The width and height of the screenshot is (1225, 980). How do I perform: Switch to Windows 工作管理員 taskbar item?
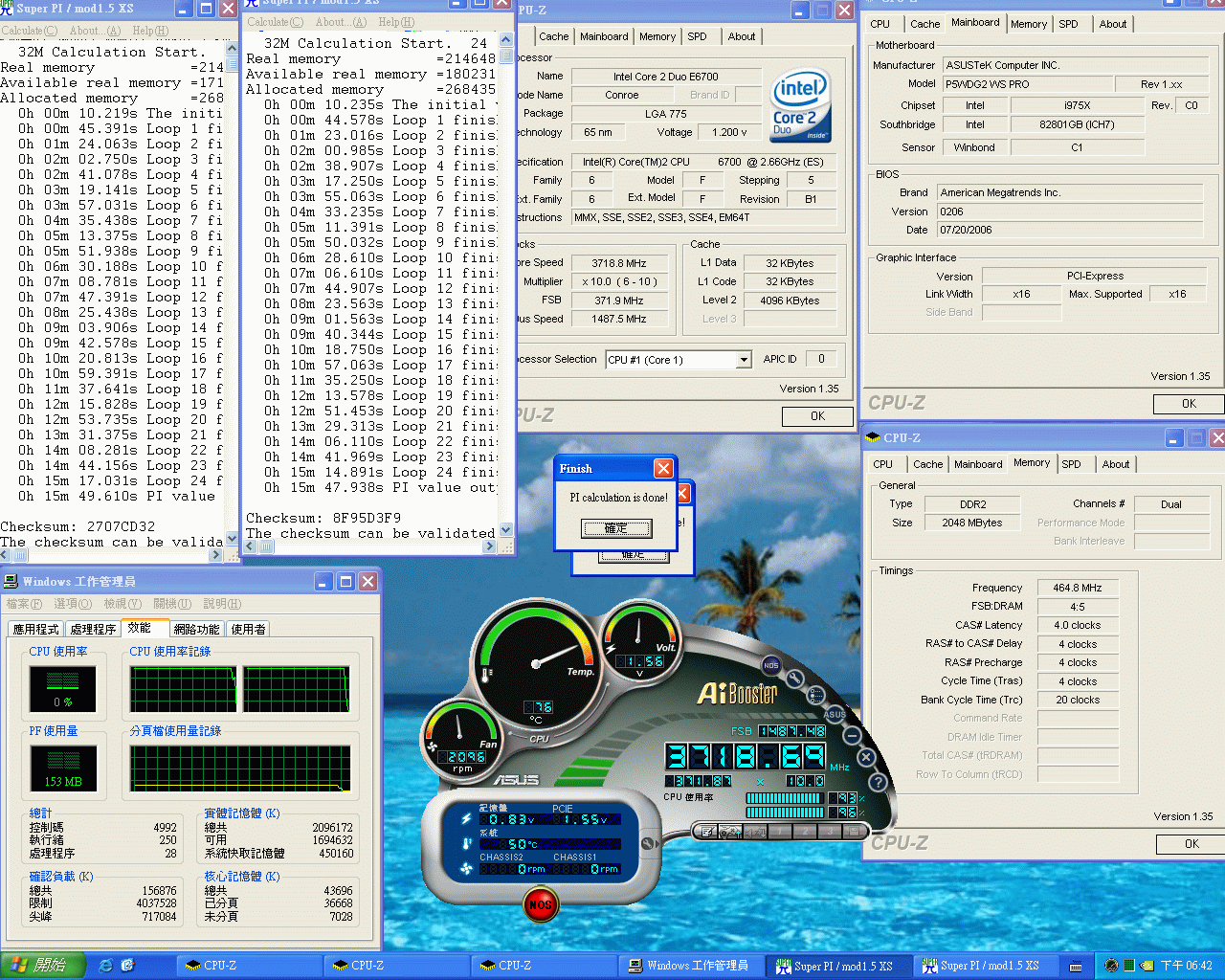[689, 966]
